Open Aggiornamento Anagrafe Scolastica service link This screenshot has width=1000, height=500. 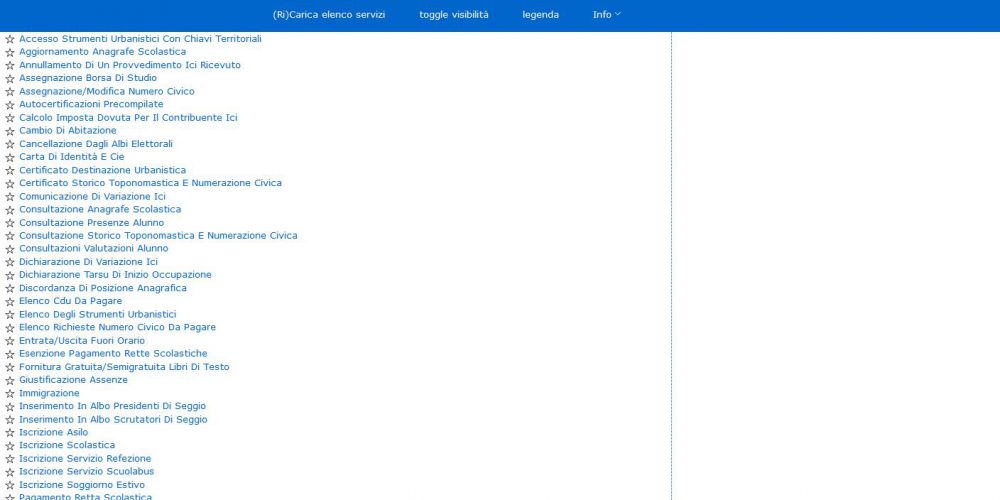[x=103, y=52]
